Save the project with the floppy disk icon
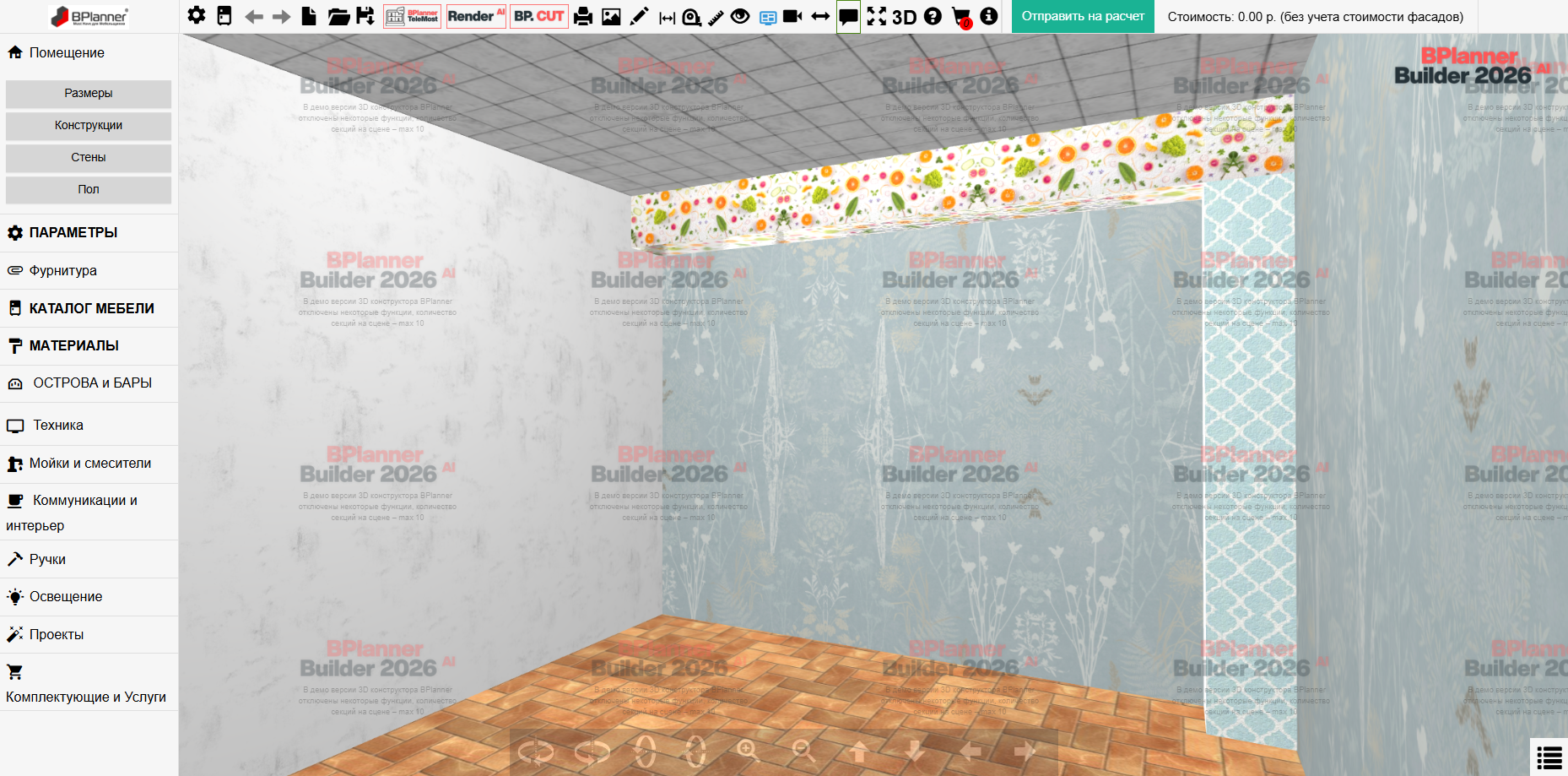The width and height of the screenshot is (1568, 776). 365,16
